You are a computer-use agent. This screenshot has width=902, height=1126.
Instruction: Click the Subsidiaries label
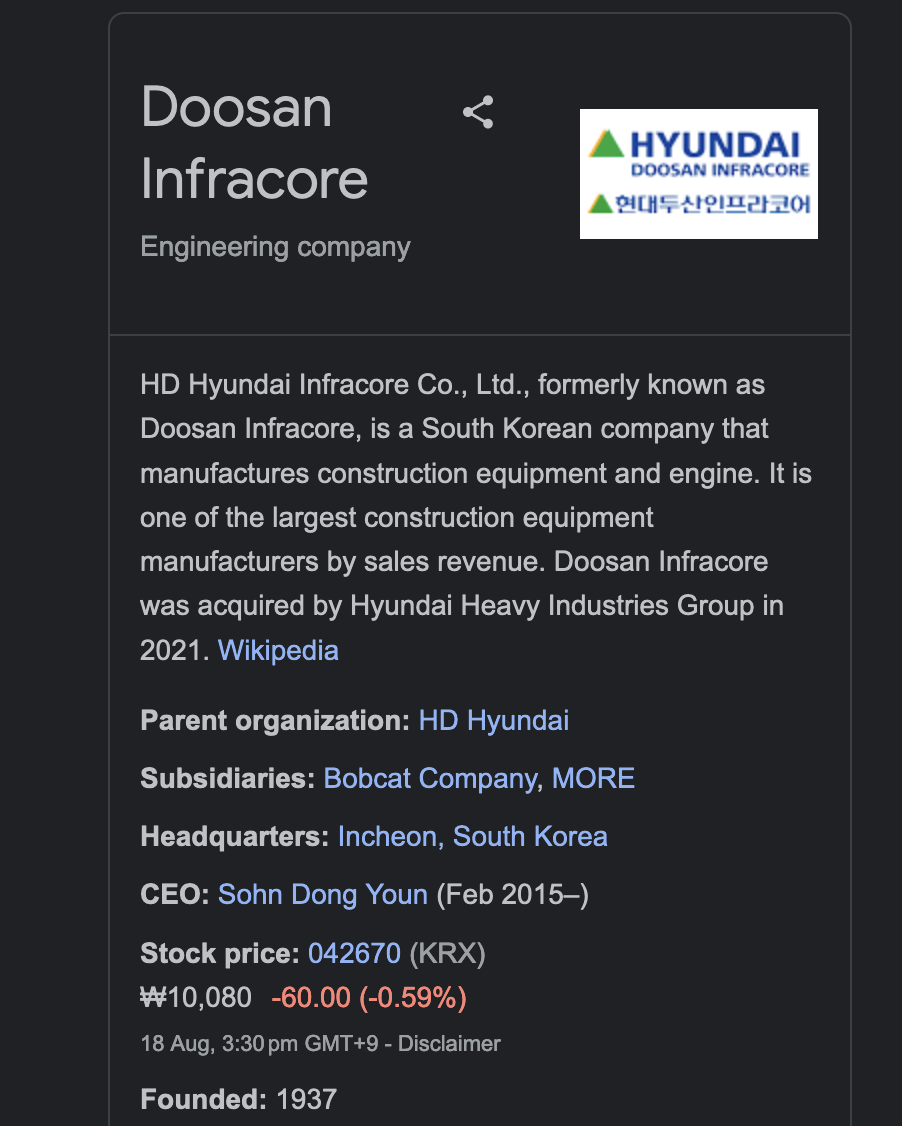coord(228,778)
